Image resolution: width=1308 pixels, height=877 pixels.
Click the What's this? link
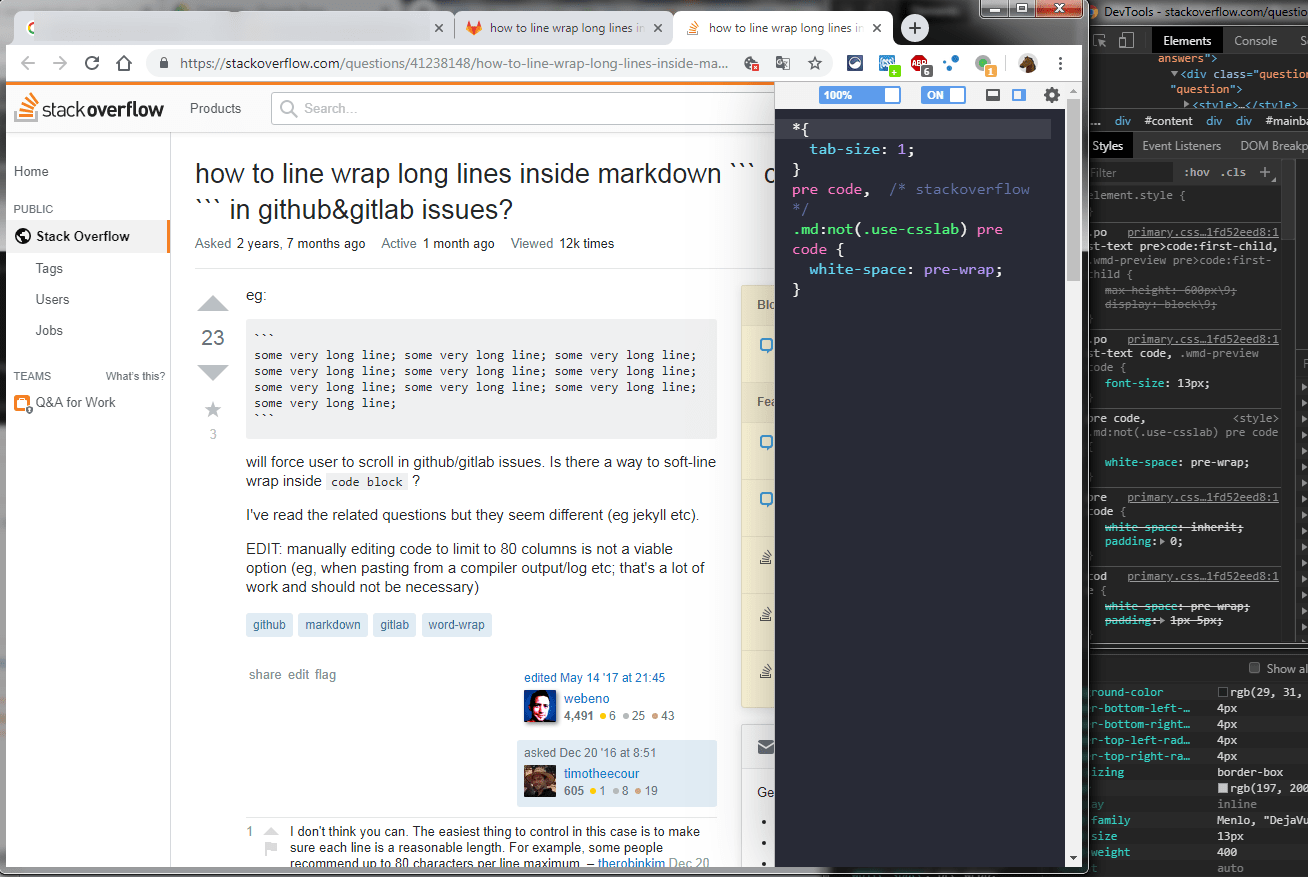[135, 376]
